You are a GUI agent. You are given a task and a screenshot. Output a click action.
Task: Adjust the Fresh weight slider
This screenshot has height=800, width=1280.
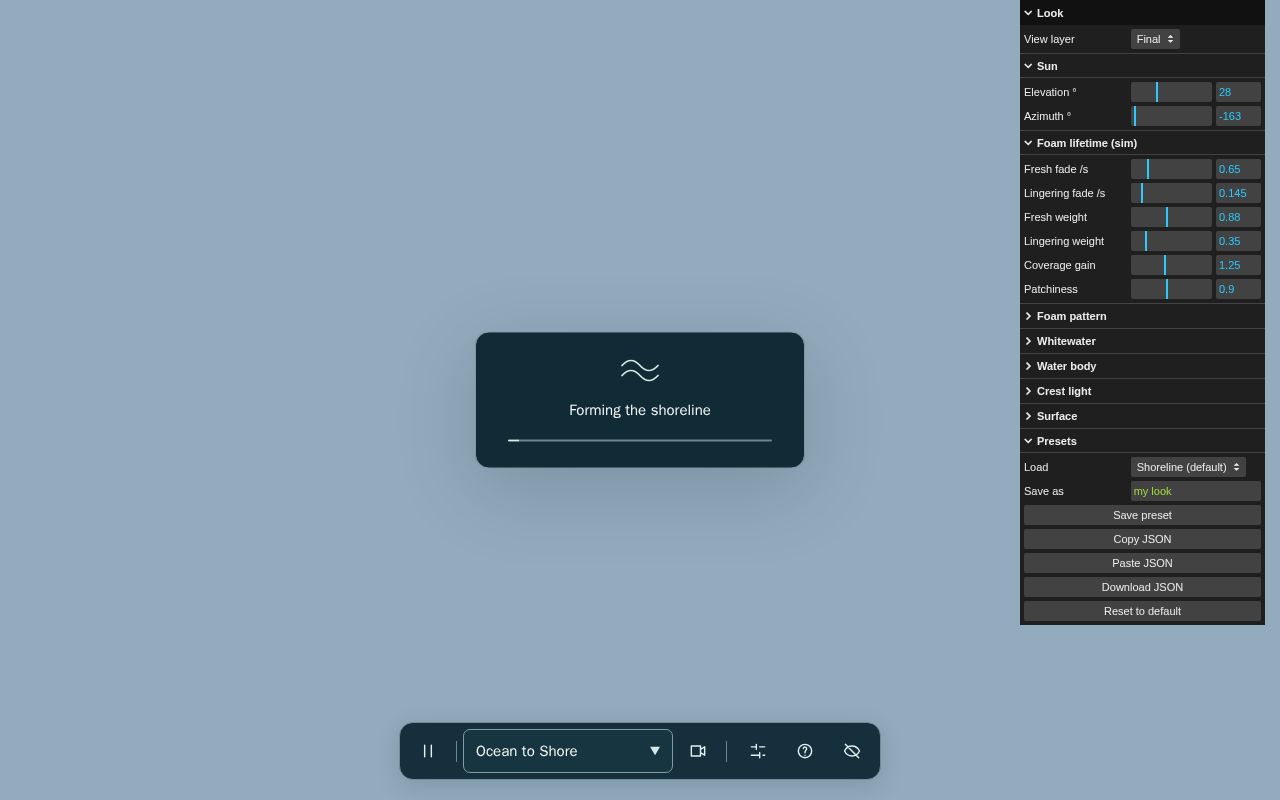point(1171,217)
